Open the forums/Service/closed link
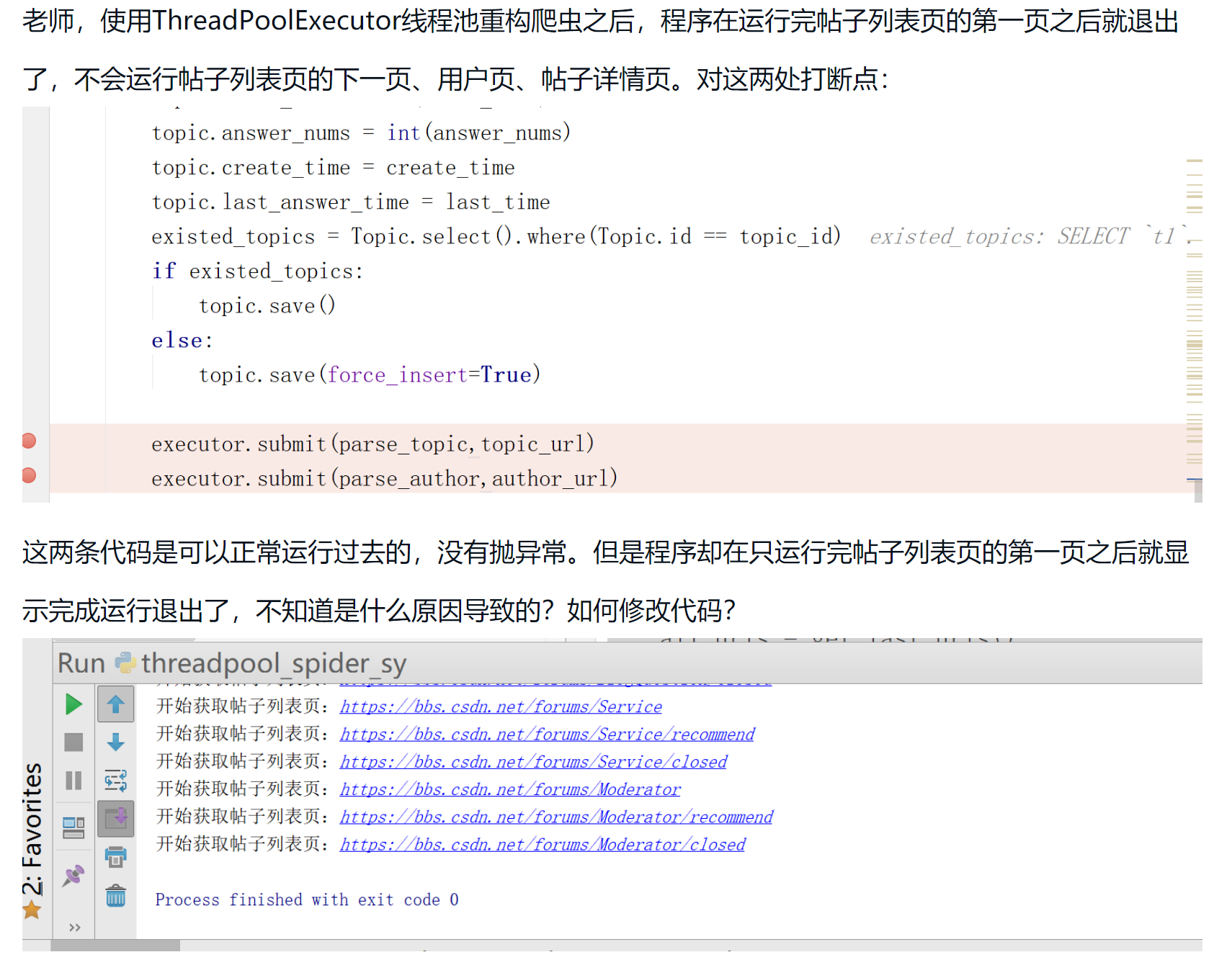 533,762
